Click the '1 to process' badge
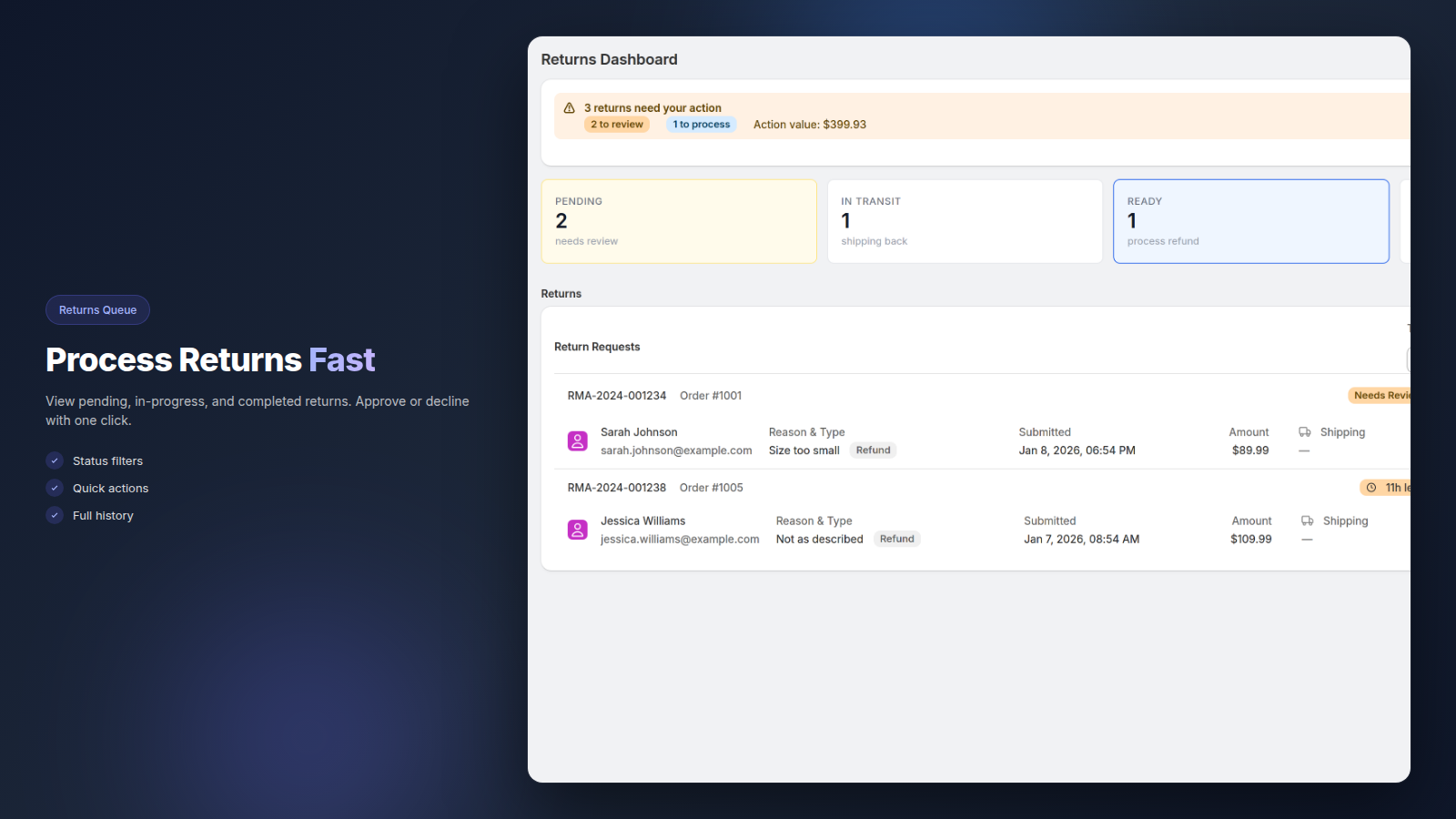 click(702, 125)
